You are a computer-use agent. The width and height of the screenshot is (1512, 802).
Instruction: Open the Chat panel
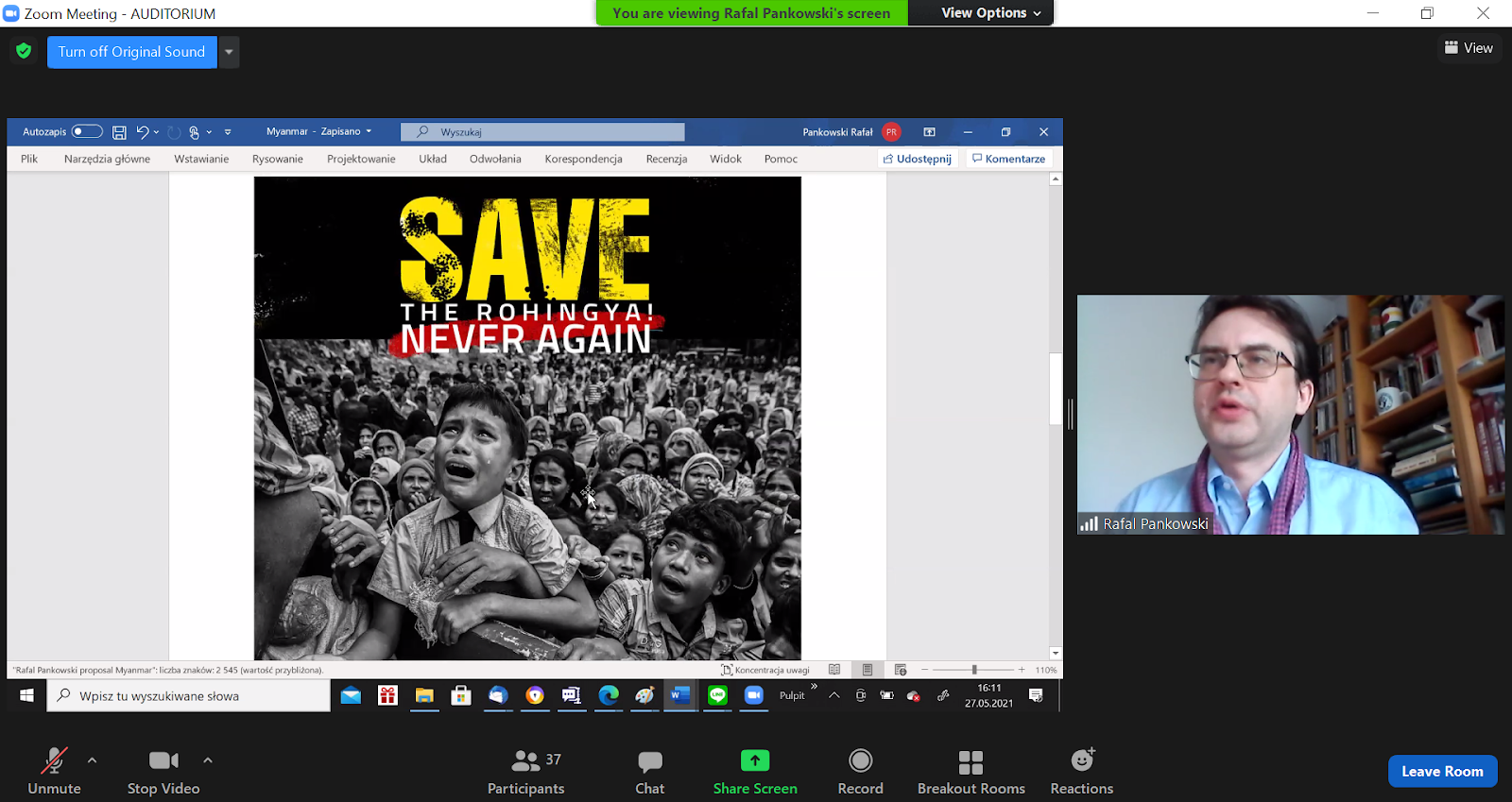tap(649, 772)
